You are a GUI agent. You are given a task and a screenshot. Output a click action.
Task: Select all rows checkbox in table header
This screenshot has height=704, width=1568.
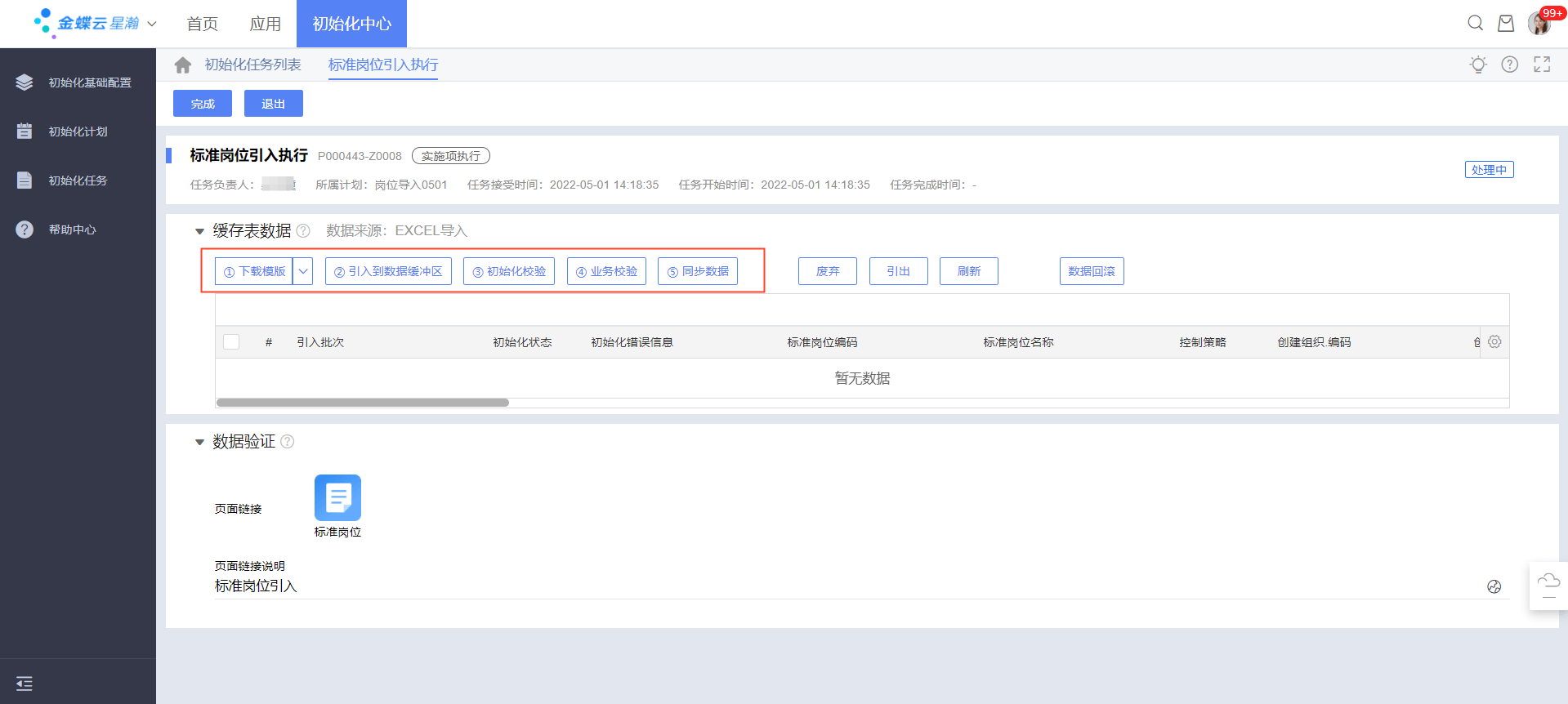tap(232, 342)
